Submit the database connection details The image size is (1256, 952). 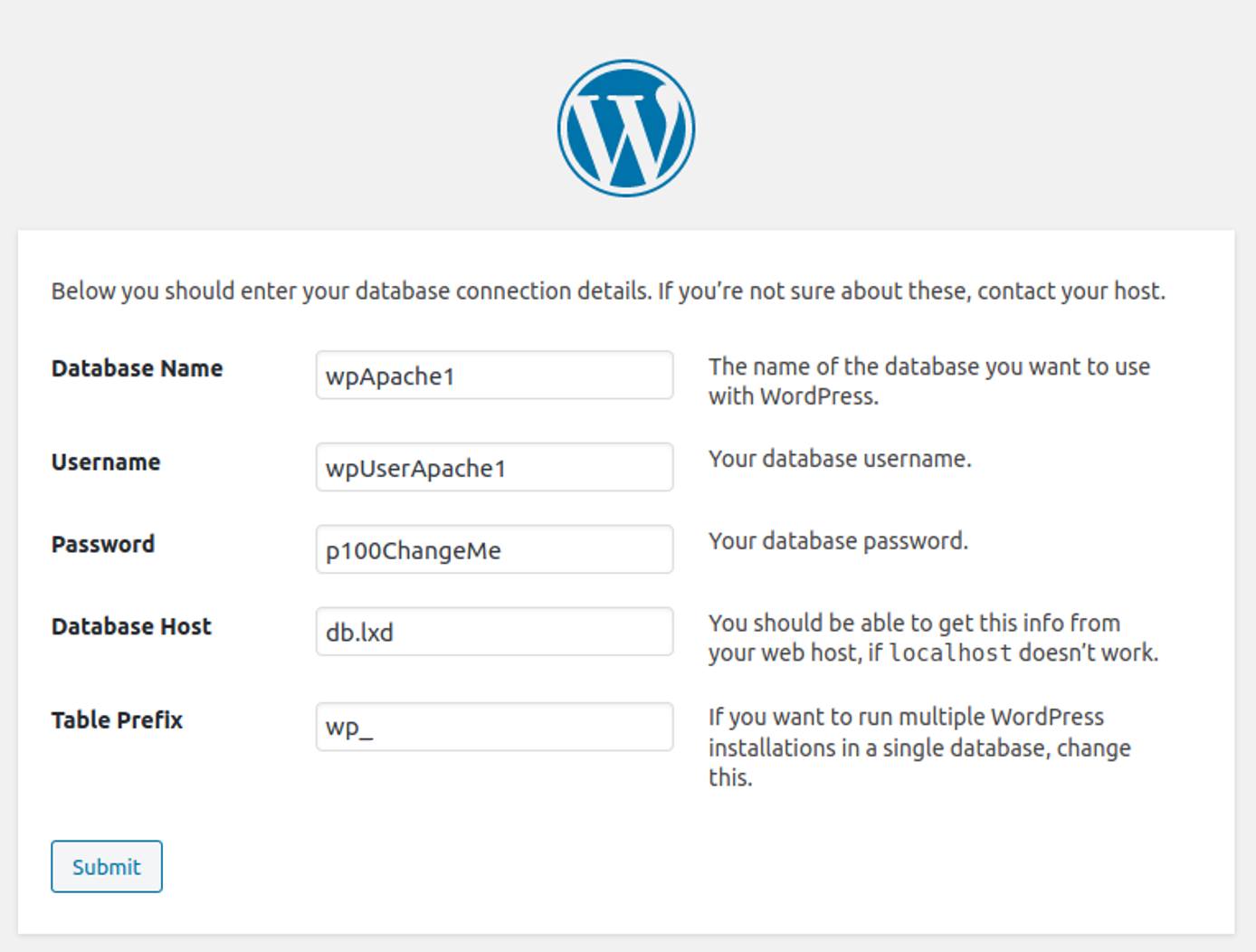click(106, 866)
